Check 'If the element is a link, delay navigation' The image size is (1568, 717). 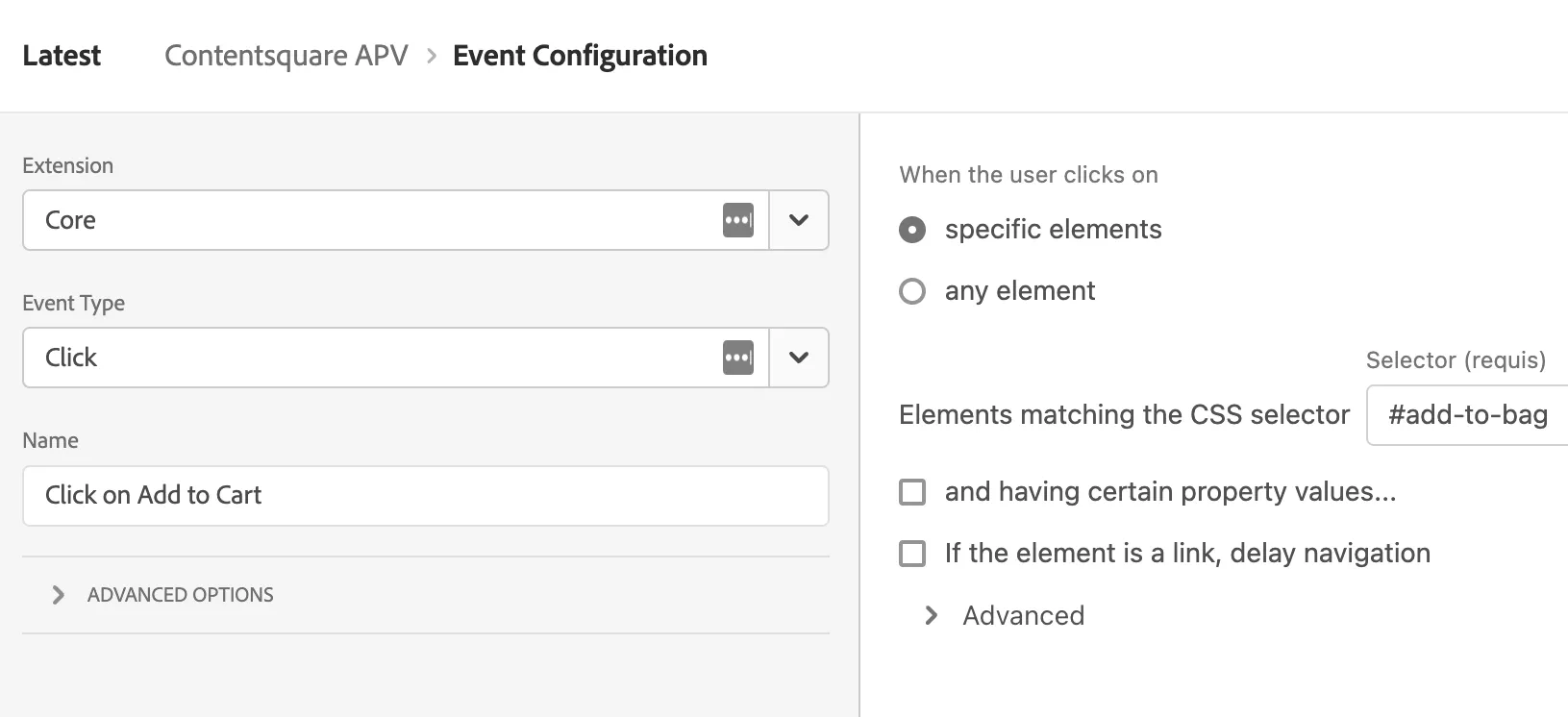coord(912,554)
